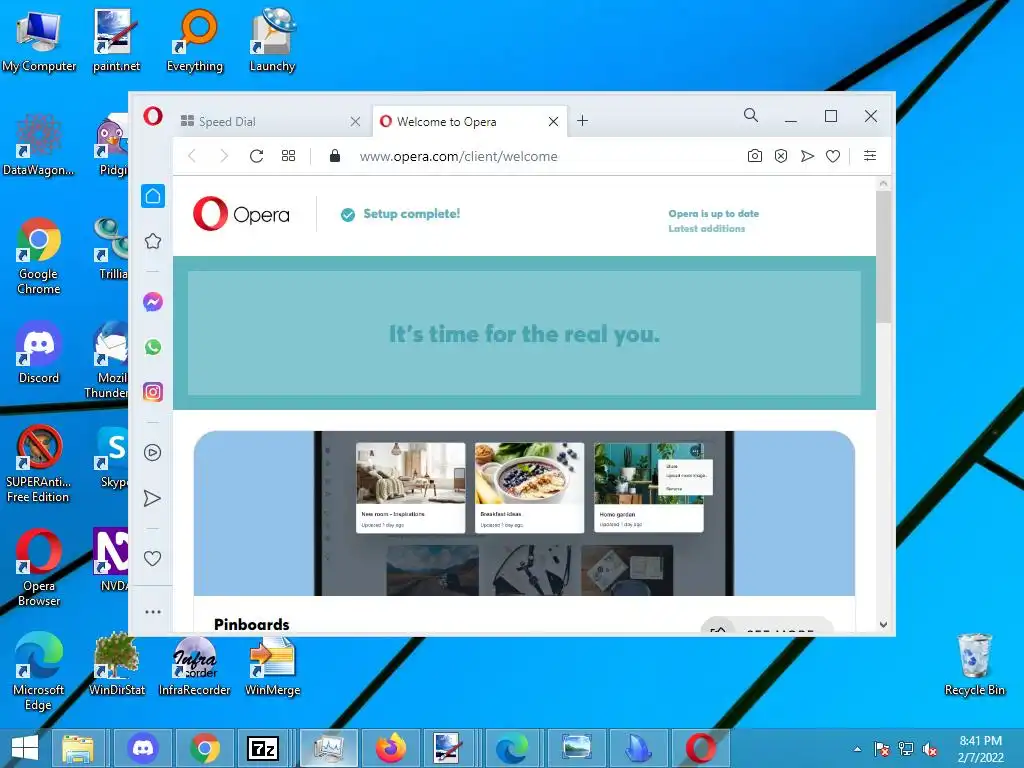The image size is (1024, 768).
Task: Open the My Computer desktop icon
Action: [x=39, y=41]
